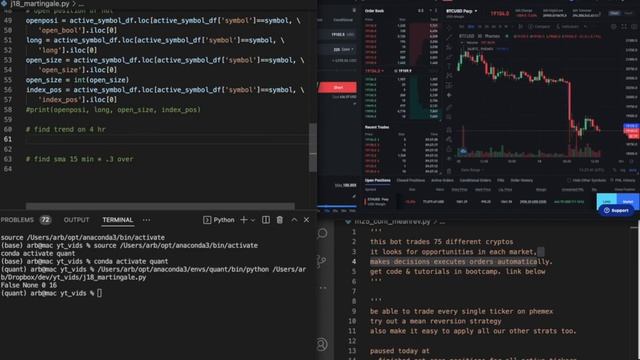
Task: Open the Order History tab
Action: [x=522, y=180]
